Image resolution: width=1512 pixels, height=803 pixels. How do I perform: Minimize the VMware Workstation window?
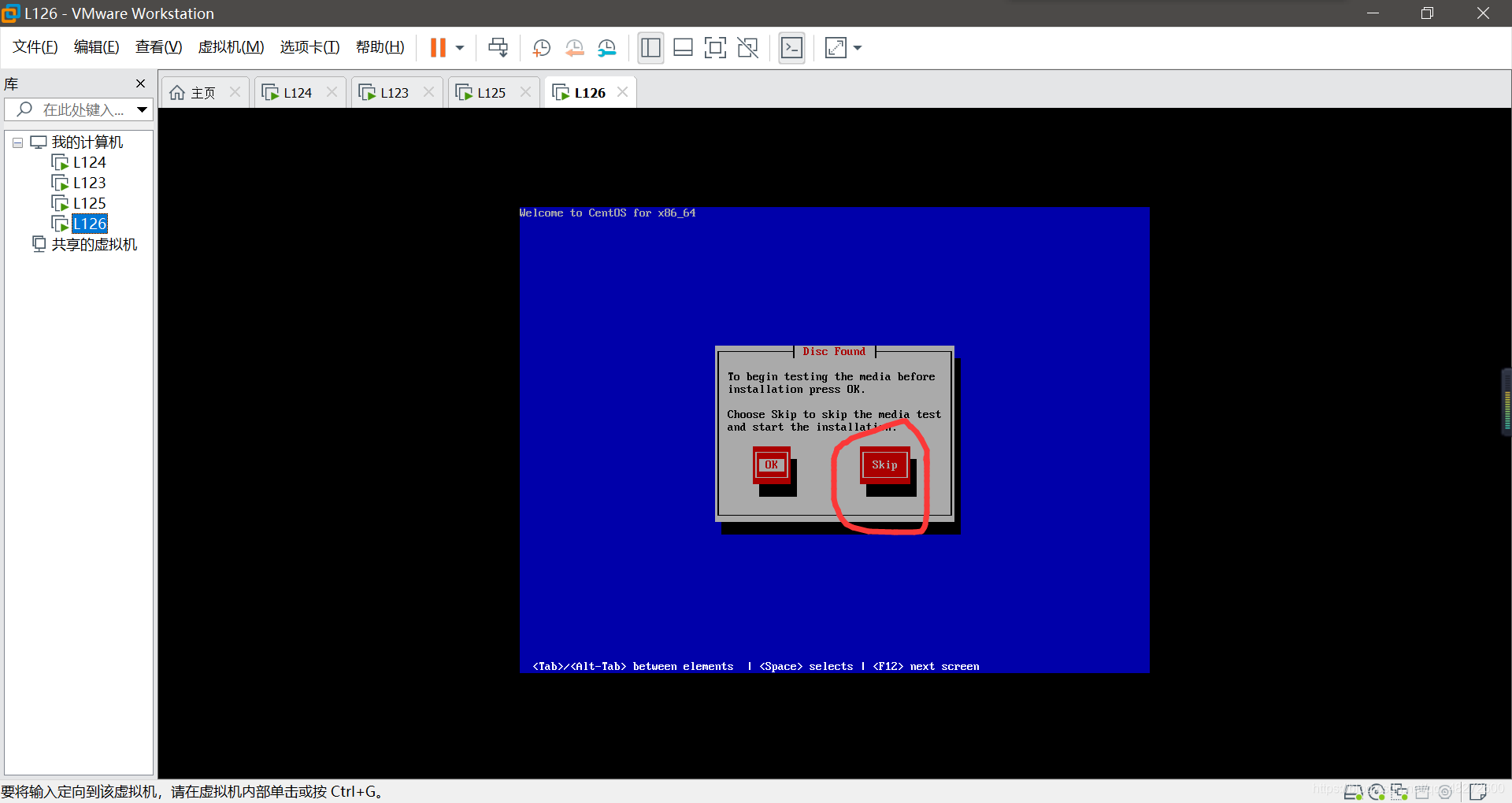(x=1373, y=13)
